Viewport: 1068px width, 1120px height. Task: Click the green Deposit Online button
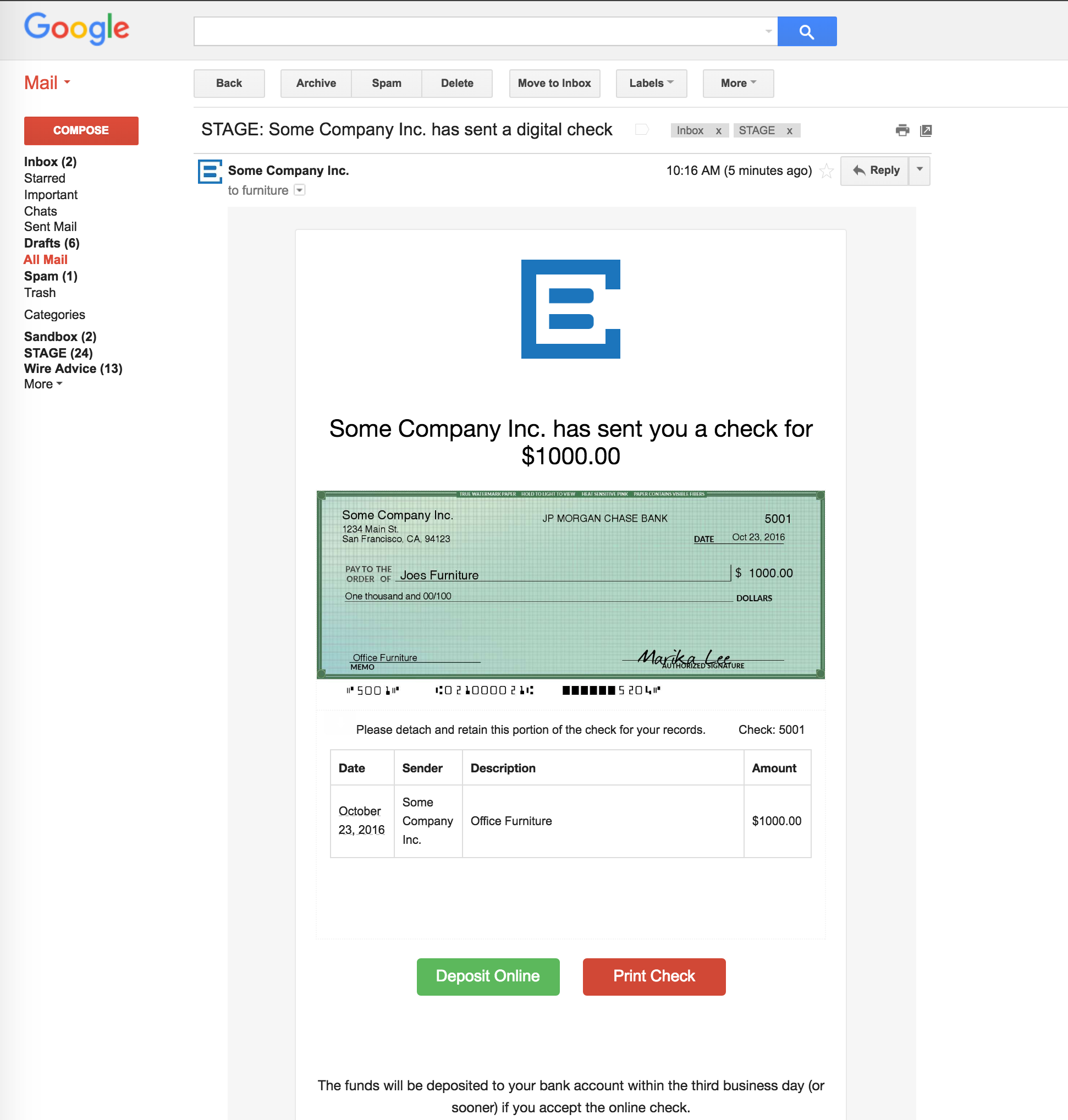coord(487,976)
